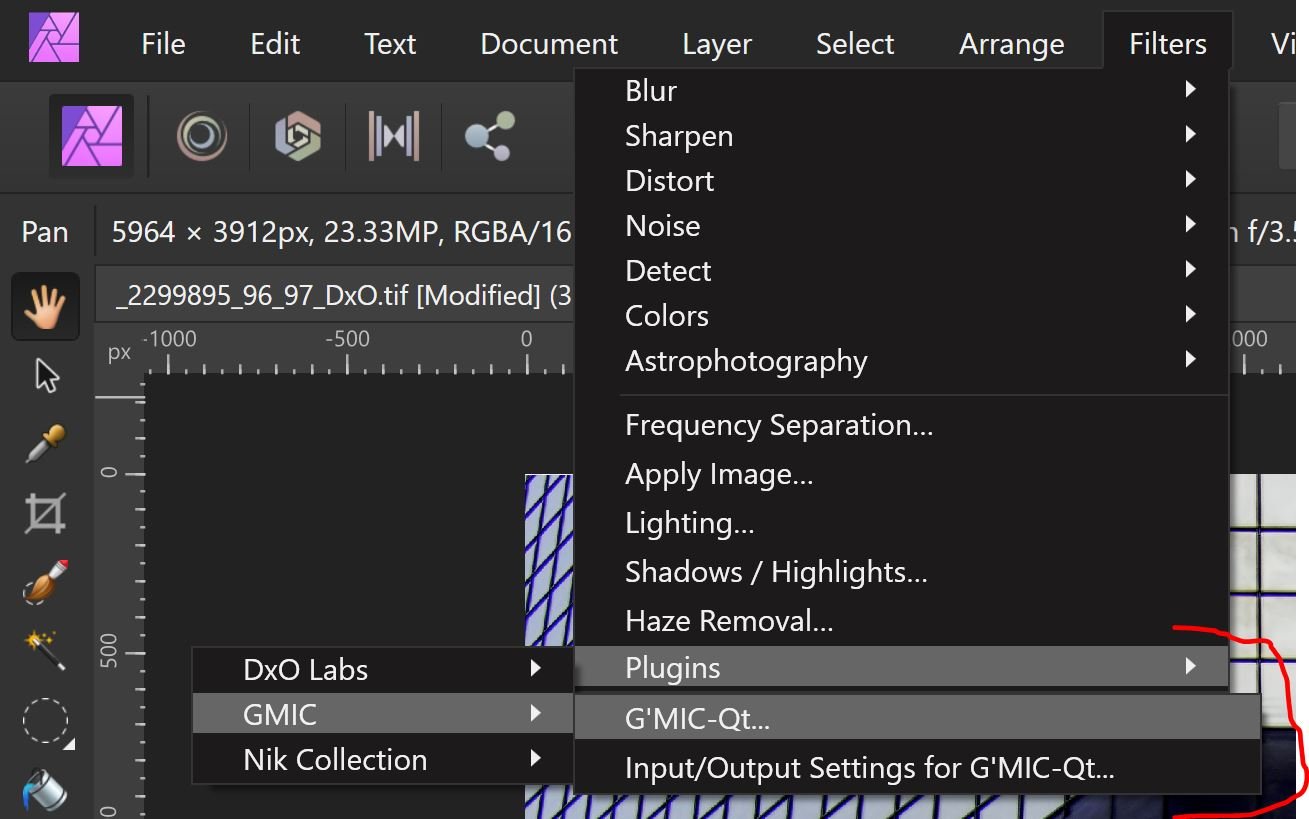Open the Lighting filter

(901, 523)
